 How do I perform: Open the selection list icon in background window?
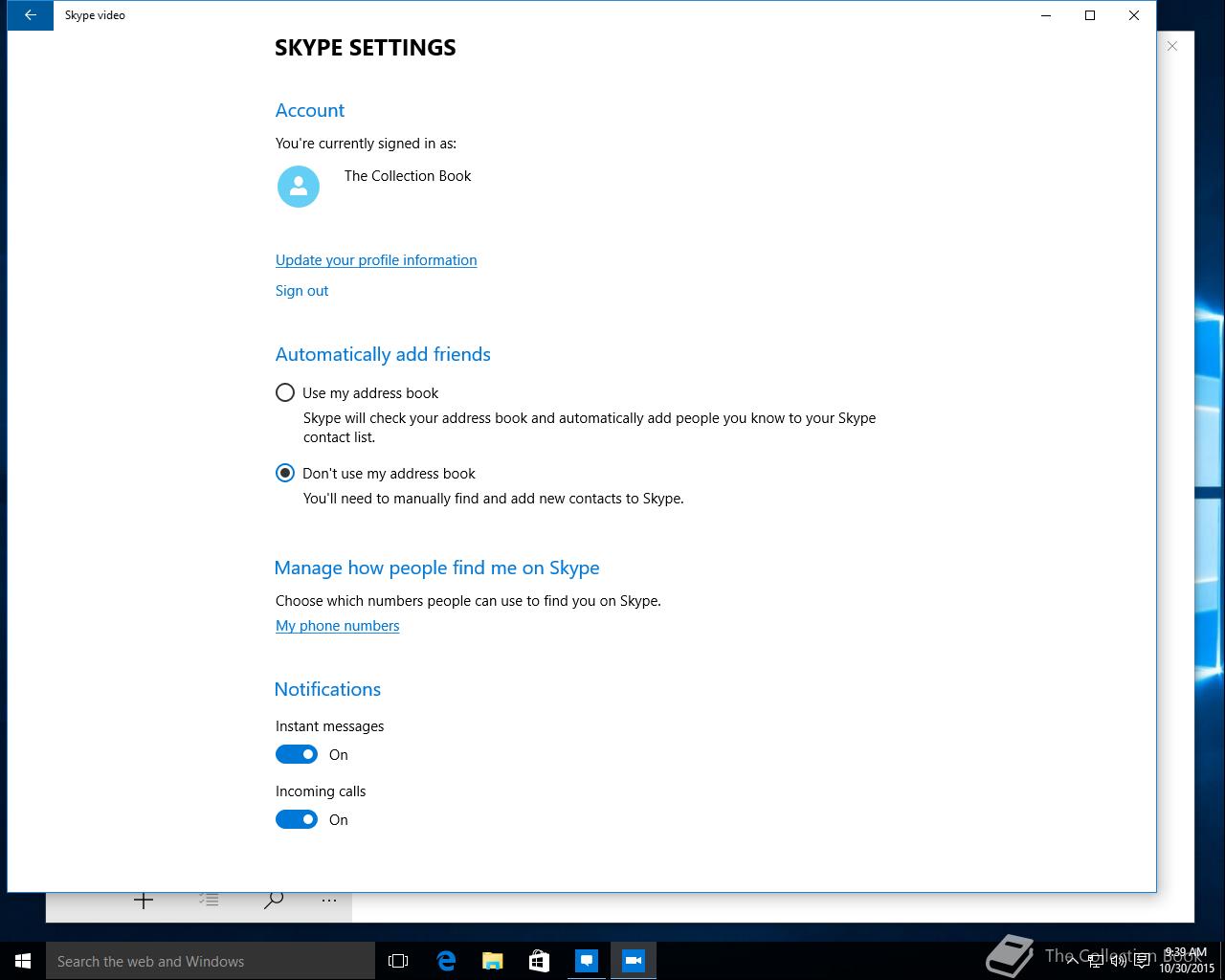coord(209,901)
